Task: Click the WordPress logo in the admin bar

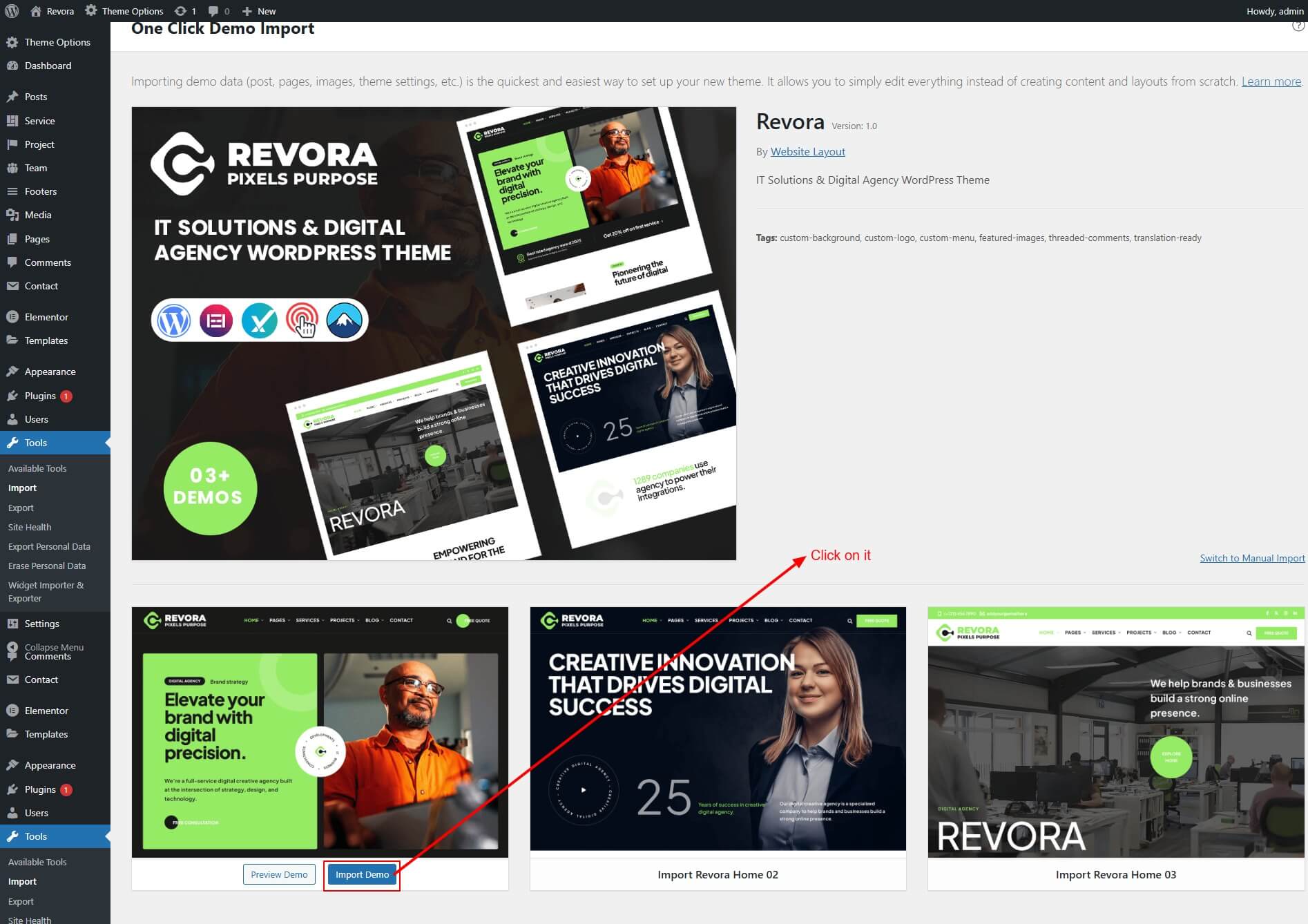Action: point(11,11)
